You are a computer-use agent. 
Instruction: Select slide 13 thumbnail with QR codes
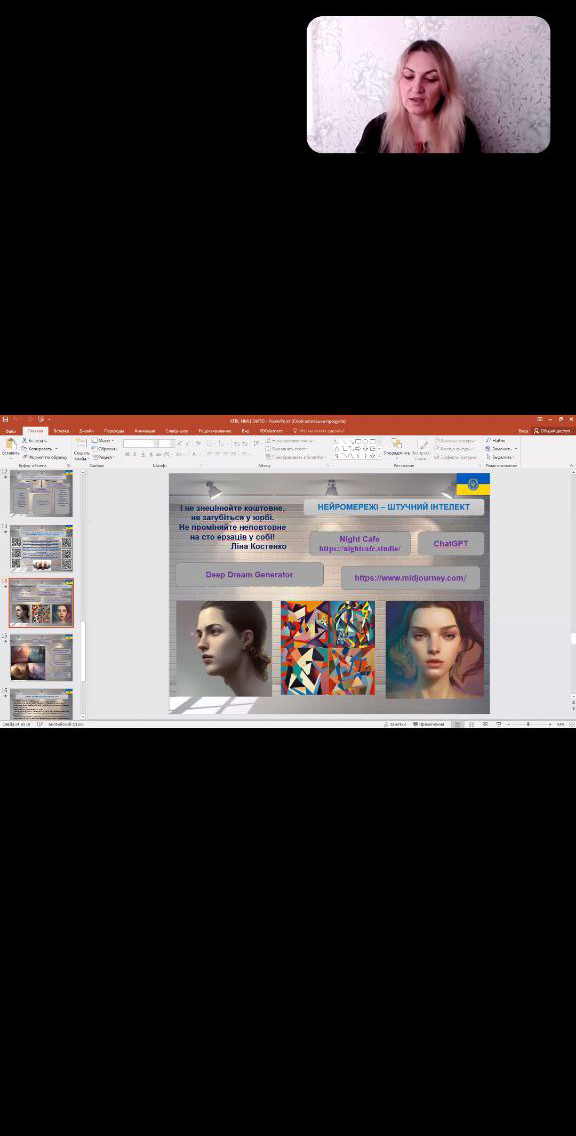point(41,548)
